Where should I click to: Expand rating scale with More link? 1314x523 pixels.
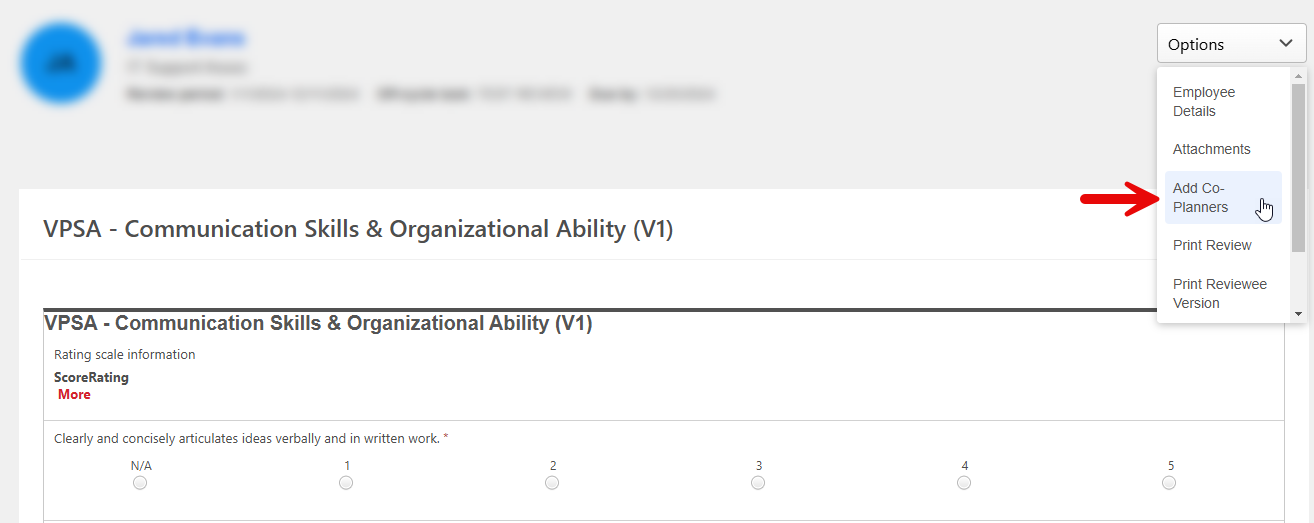pos(74,395)
